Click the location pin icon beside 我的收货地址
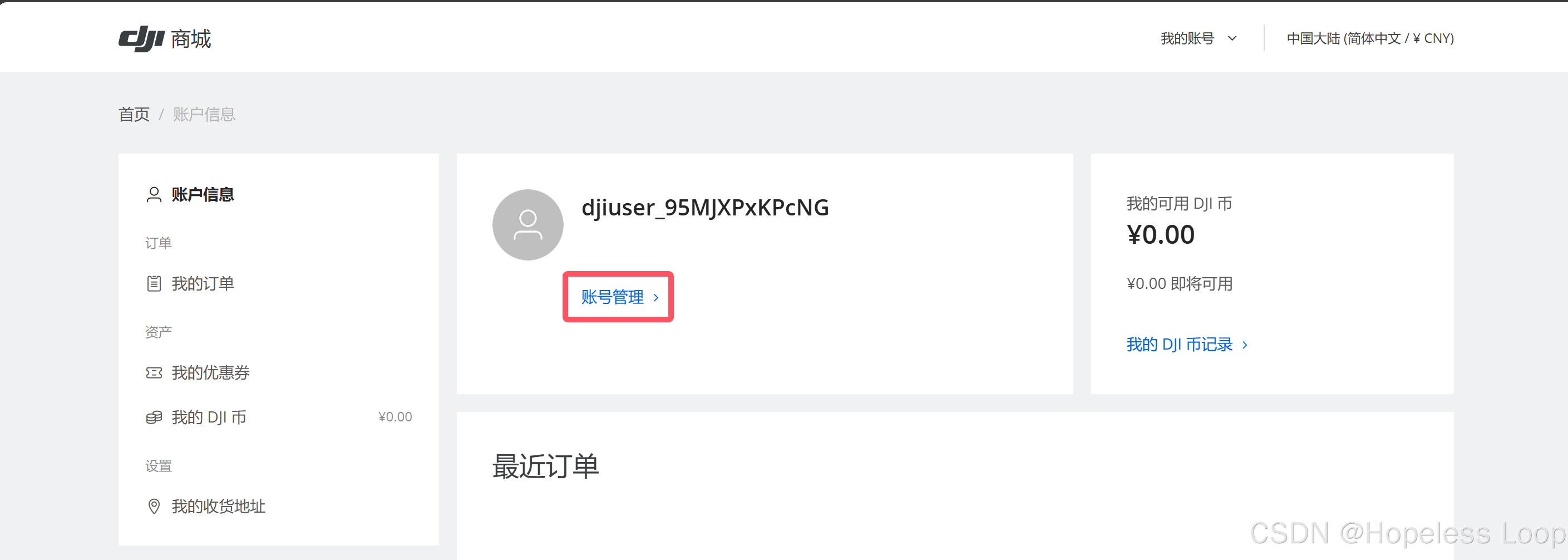The width and height of the screenshot is (1568, 560). pos(154,507)
